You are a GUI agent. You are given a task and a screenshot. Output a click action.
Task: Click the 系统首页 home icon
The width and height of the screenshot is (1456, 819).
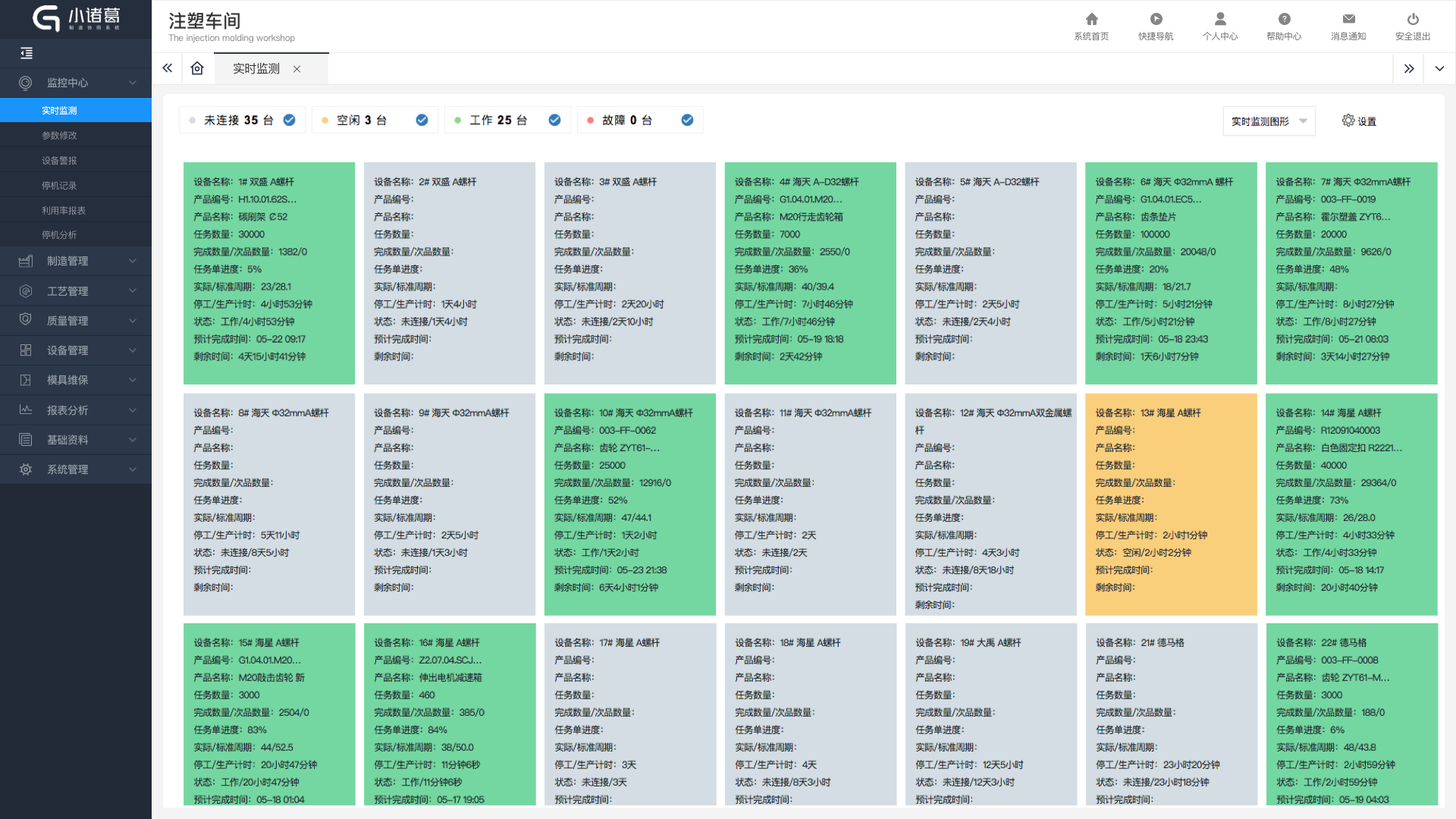(1091, 20)
